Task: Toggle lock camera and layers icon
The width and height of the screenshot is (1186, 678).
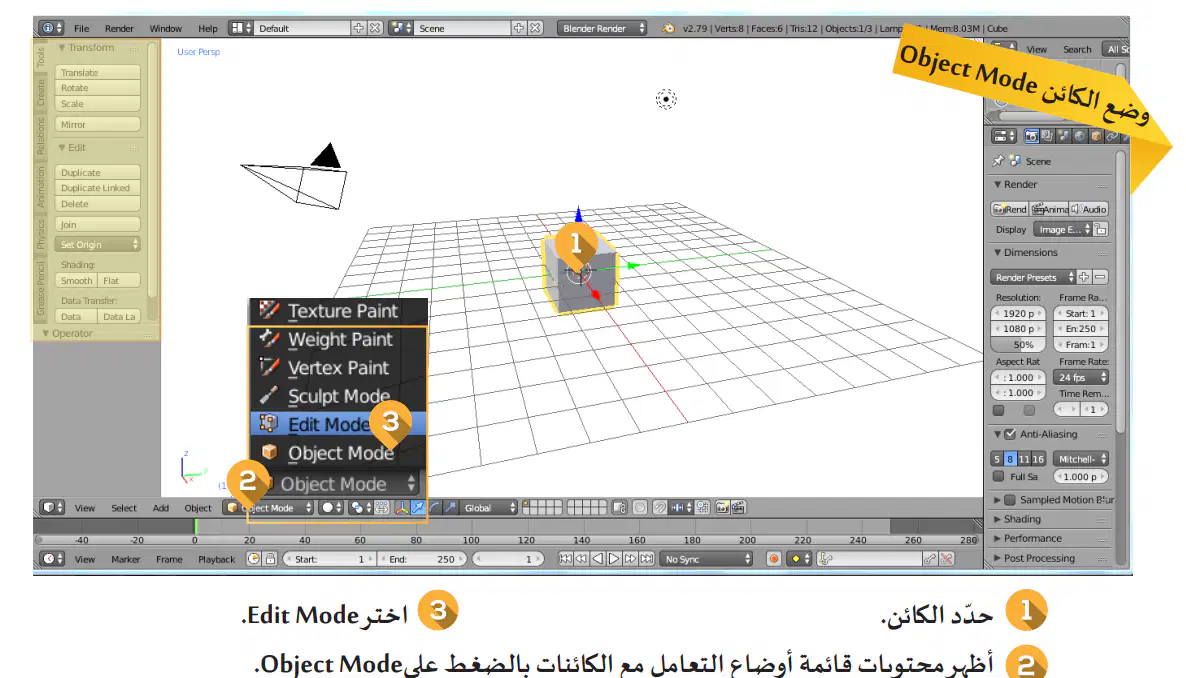Action: [619, 508]
